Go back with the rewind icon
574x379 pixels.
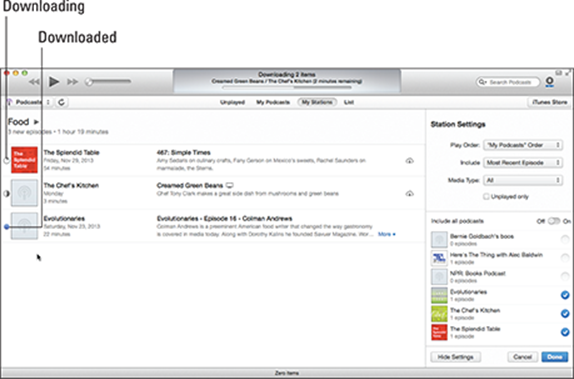[34, 82]
